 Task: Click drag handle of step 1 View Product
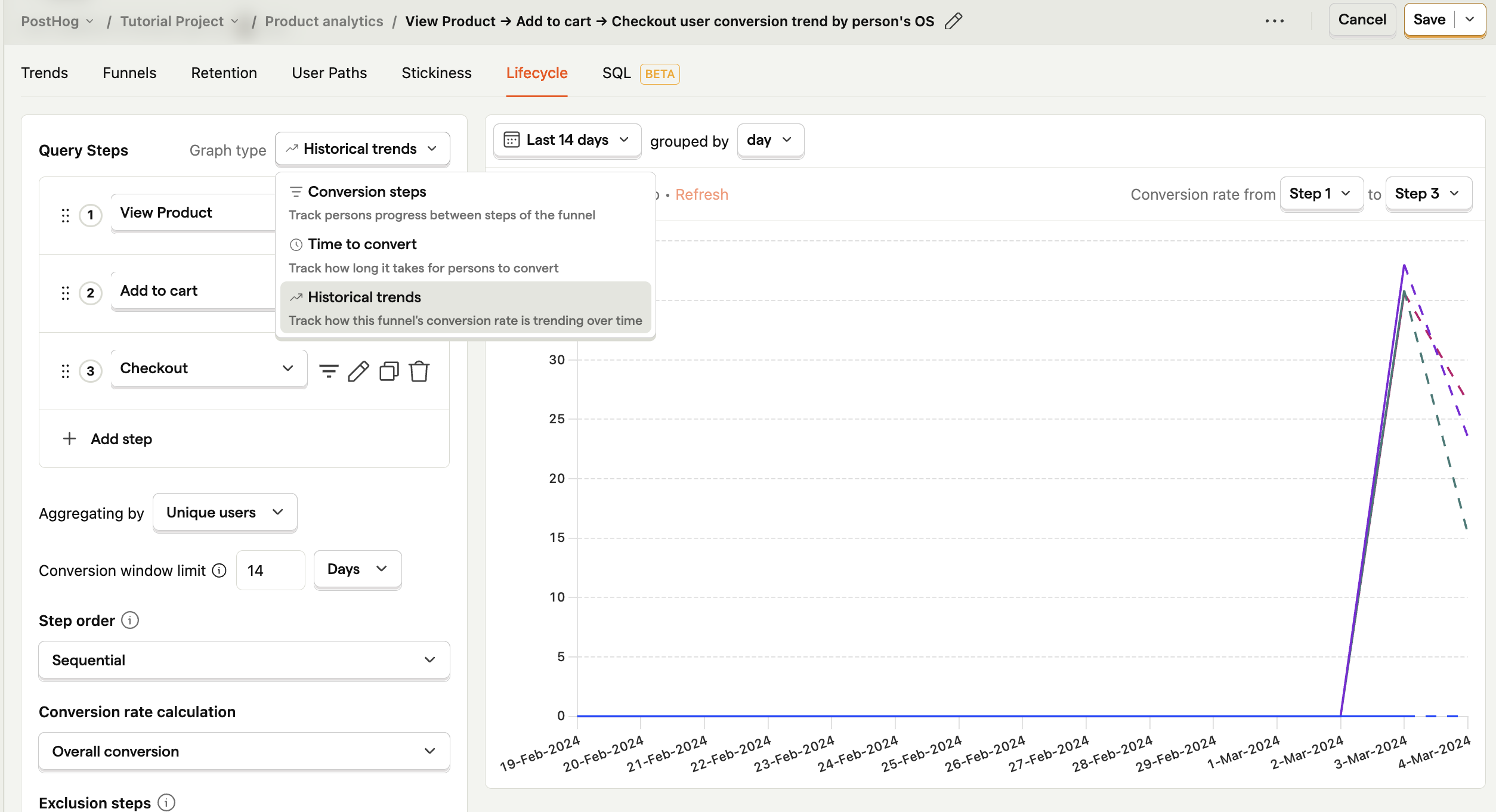pyautogui.click(x=65, y=215)
